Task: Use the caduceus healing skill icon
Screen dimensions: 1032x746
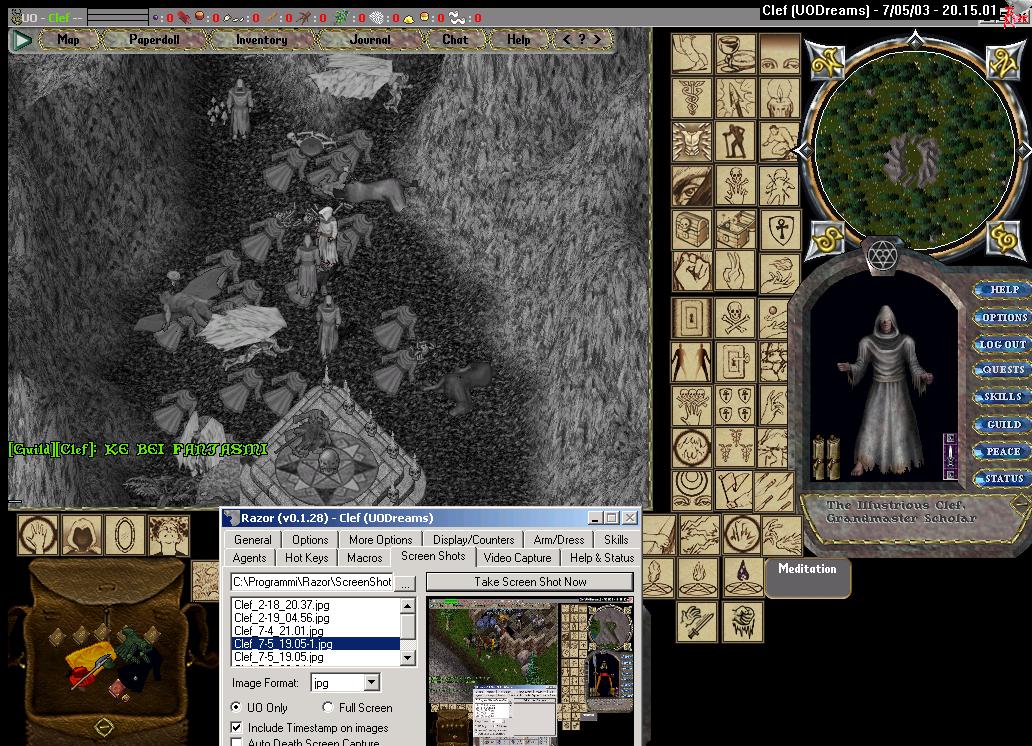Action: [691, 97]
